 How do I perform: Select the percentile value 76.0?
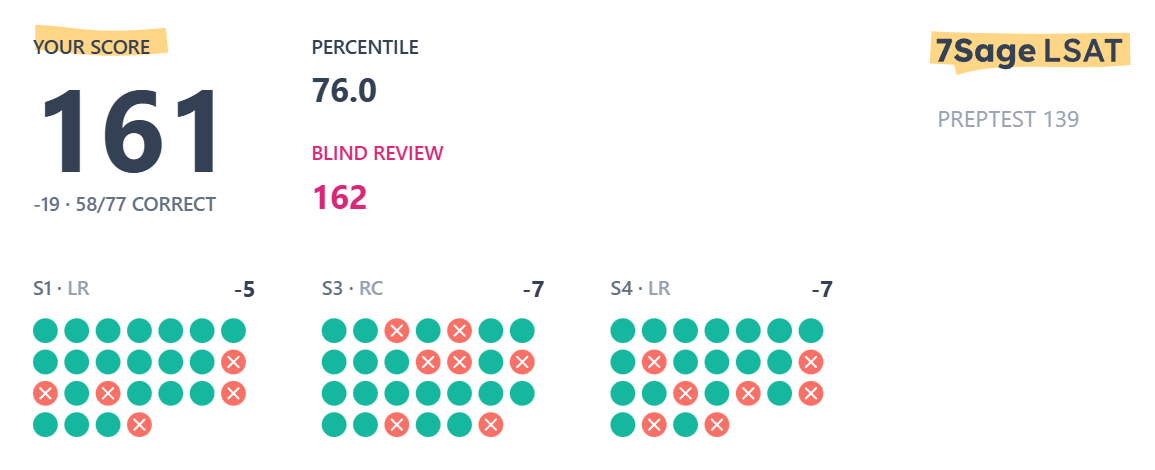pos(344,91)
